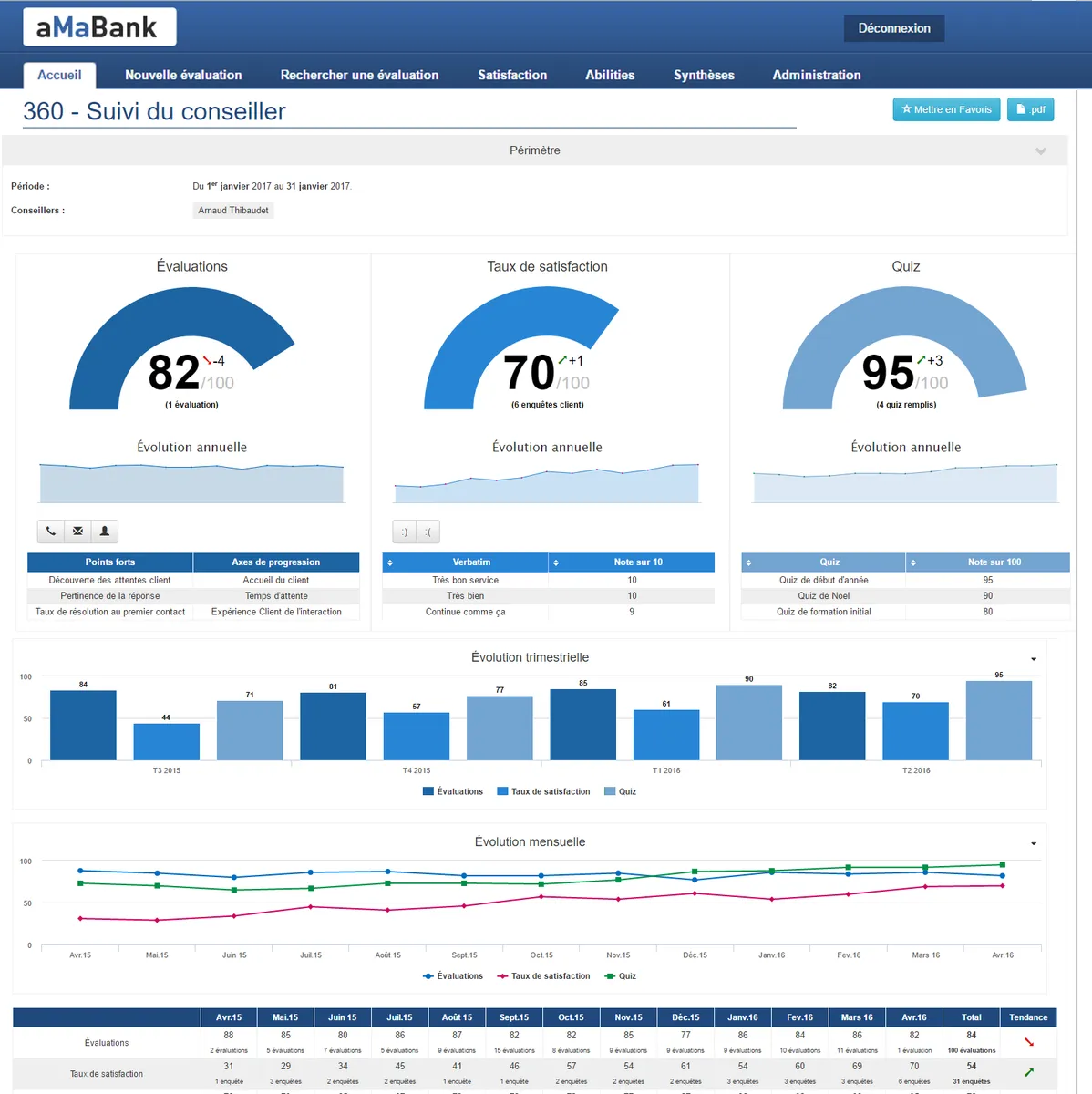The image size is (1092, 1094).
Task: Filter verbatims by sad smiley
Action: [428, 532]
